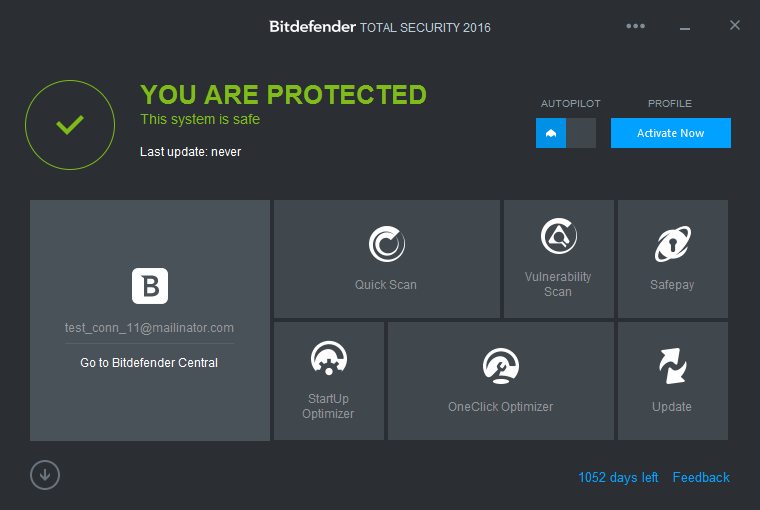Image resolution: width=760 pixels, height=510 pixels.
Task: Start a Quick Scan
Action: click(x=386, y=259)
